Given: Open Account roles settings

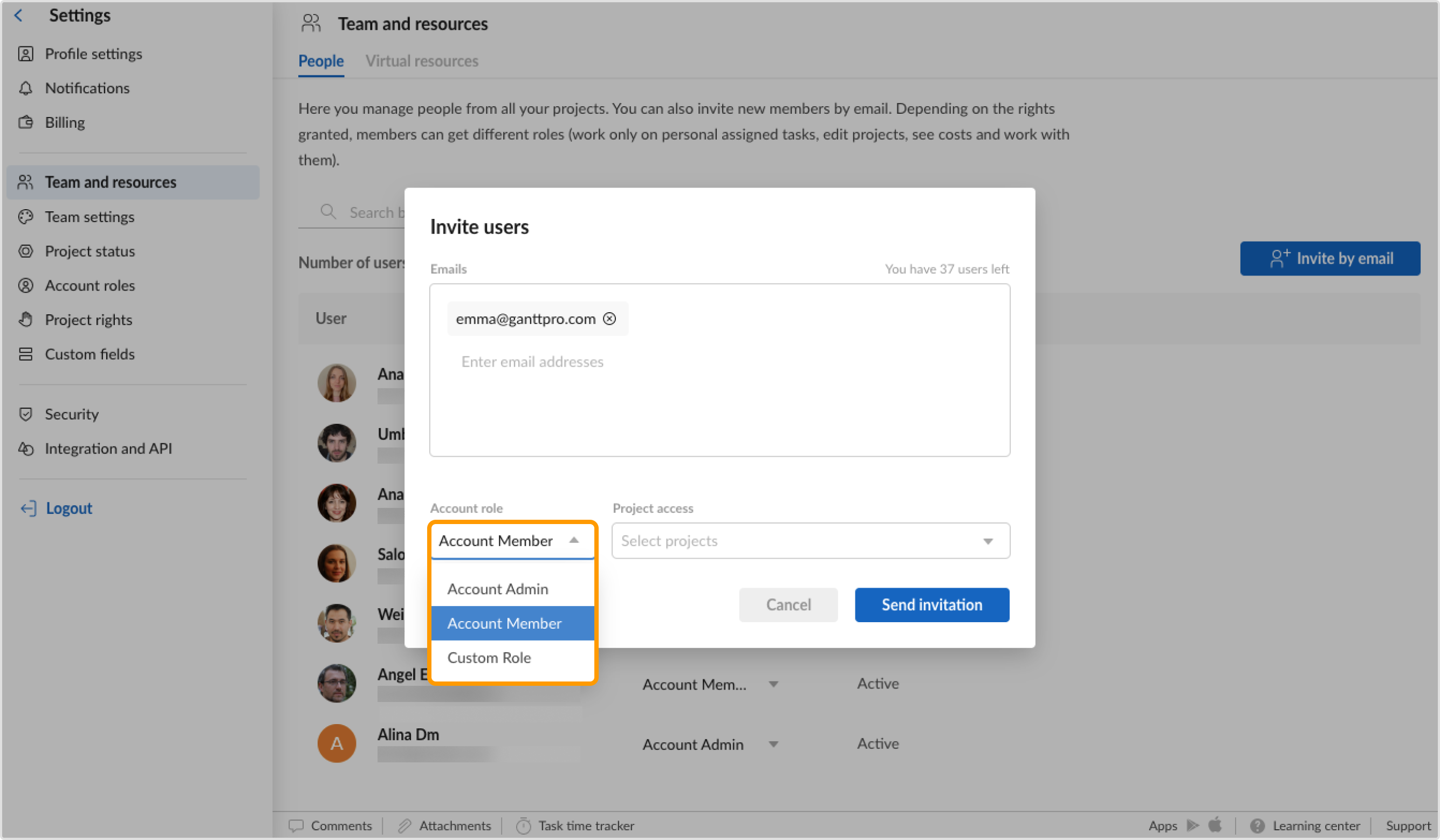Looking at the screenshot, I should (x=90, y=285).
